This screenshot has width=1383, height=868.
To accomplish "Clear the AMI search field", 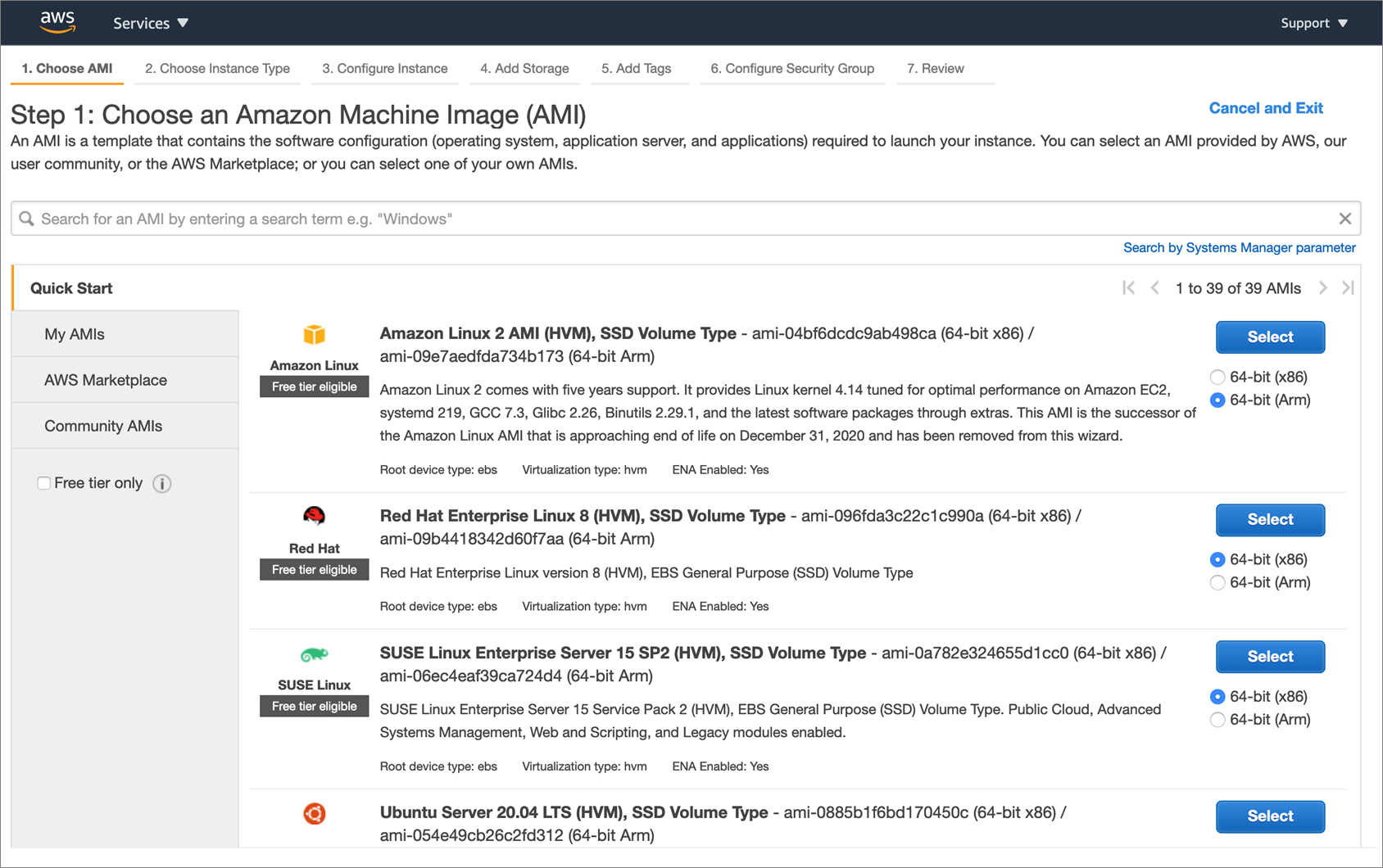I will 1344,218.
